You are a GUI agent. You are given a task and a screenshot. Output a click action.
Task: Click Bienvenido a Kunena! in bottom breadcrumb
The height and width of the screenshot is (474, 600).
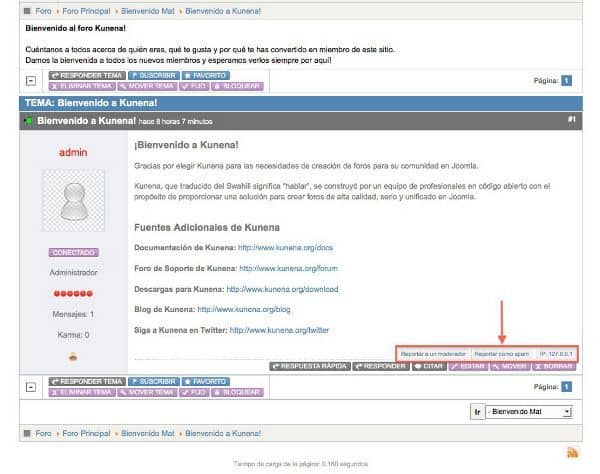[x=223, y=433]
